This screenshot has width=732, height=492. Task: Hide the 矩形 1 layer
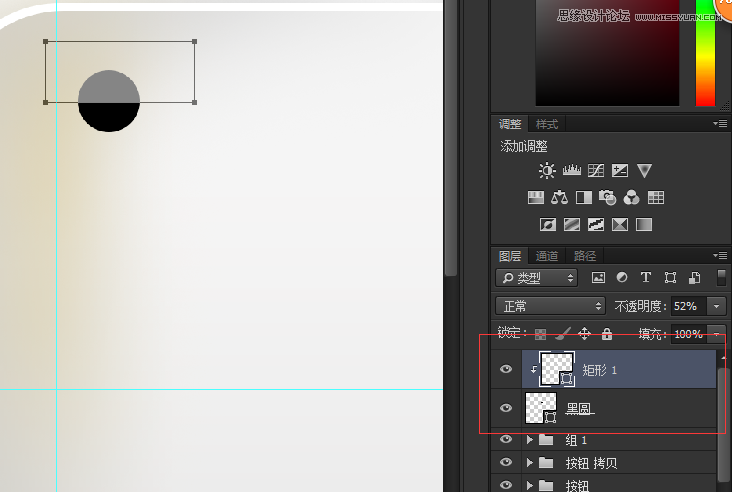click(506, 369)
